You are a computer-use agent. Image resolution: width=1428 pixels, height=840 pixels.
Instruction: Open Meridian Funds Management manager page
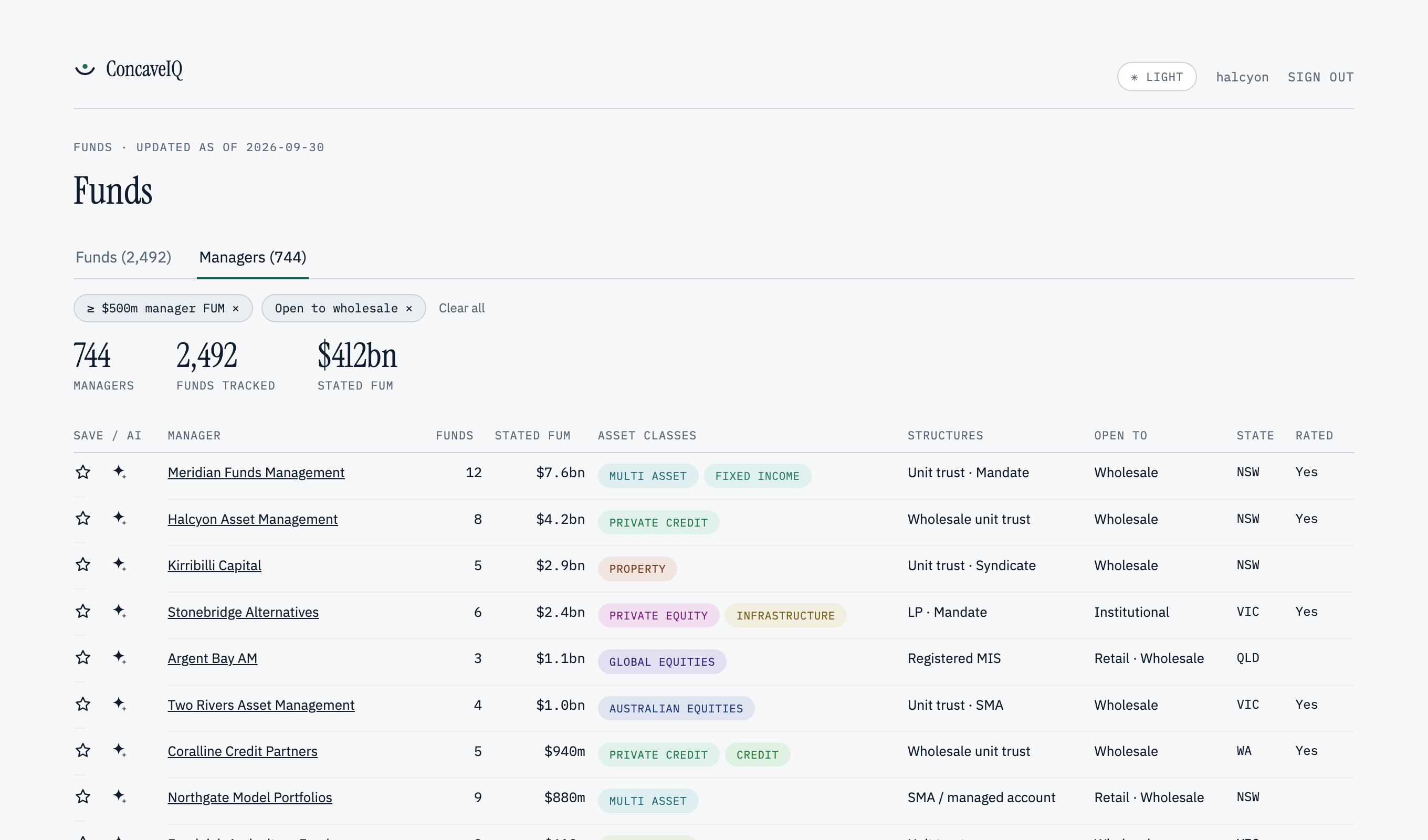(256, 472)
